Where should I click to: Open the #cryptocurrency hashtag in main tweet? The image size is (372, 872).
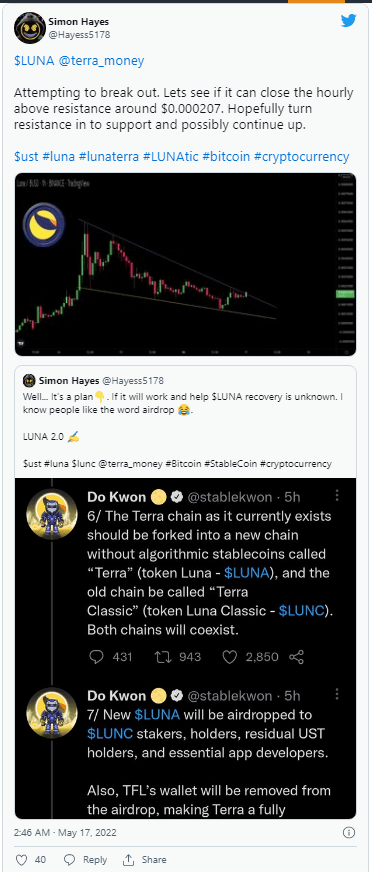tap(301, 156)
